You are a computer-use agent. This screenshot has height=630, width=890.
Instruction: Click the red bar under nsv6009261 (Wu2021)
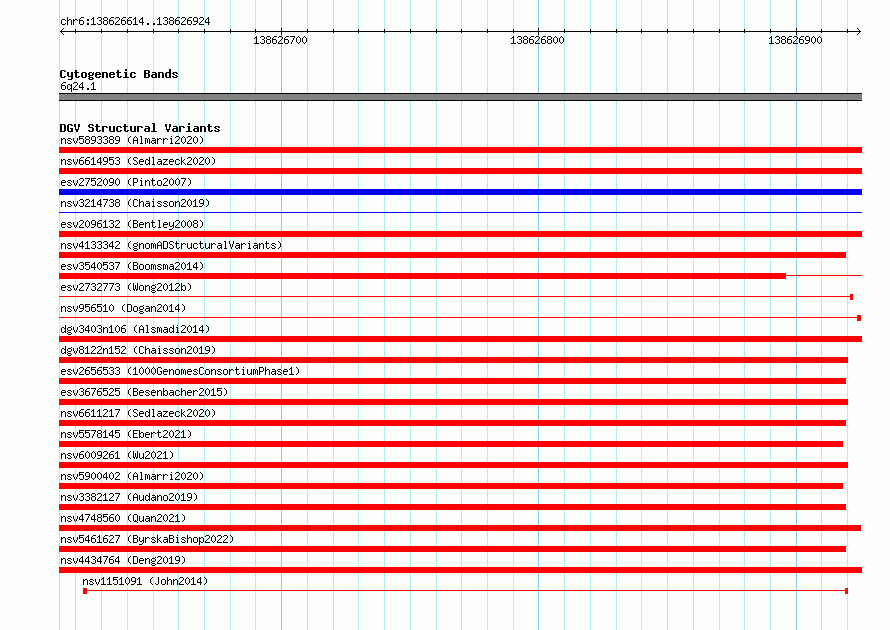(x=454, y=465)
